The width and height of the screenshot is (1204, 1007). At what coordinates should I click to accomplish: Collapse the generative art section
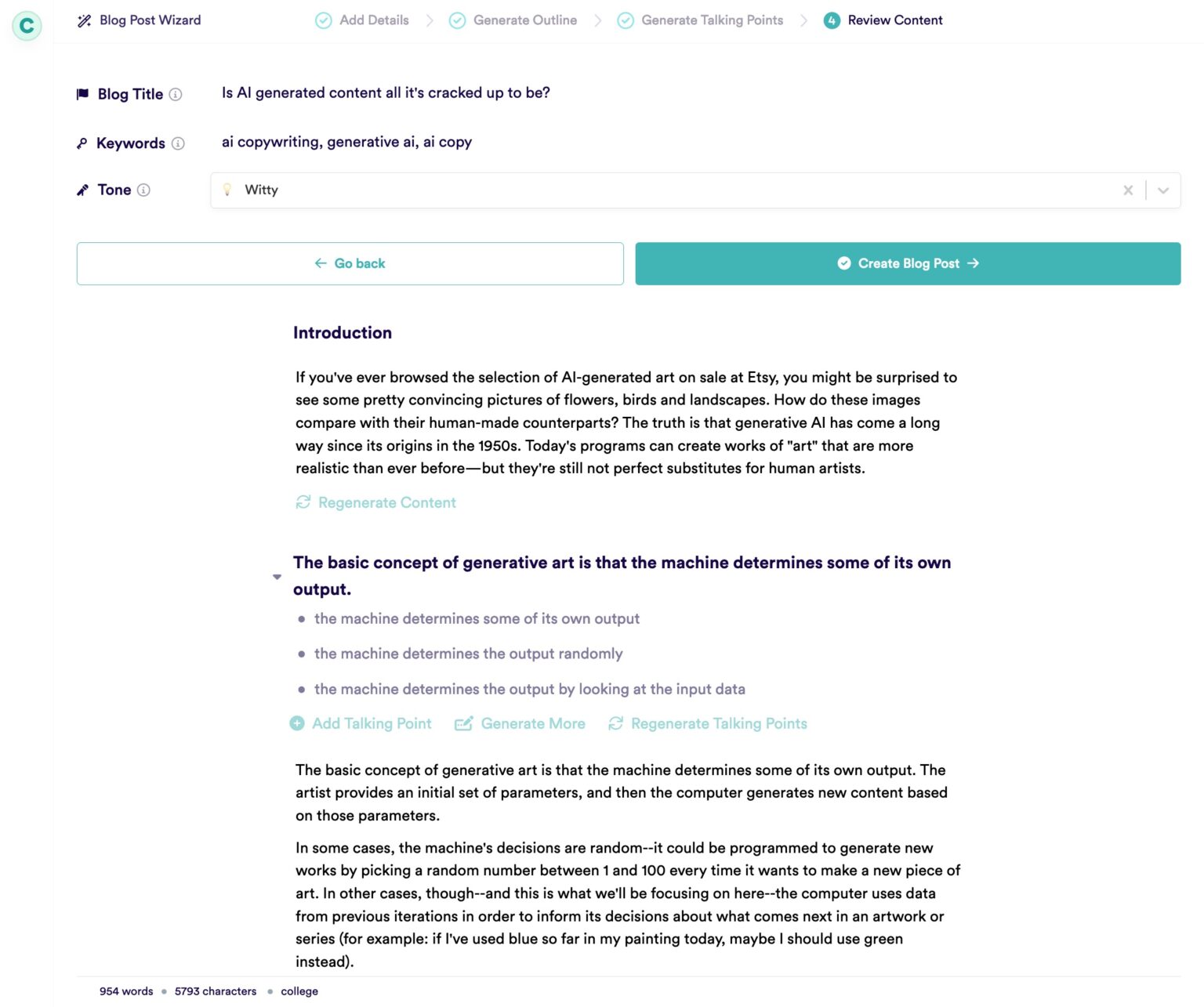pyautogui.click(x=277, y=577)
